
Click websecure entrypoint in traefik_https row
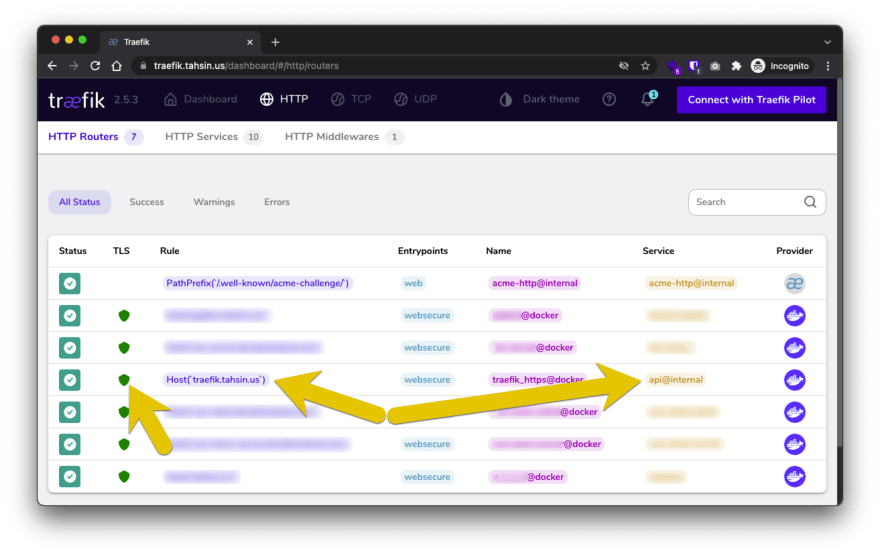pyautogui.click(x=427, y=380)
